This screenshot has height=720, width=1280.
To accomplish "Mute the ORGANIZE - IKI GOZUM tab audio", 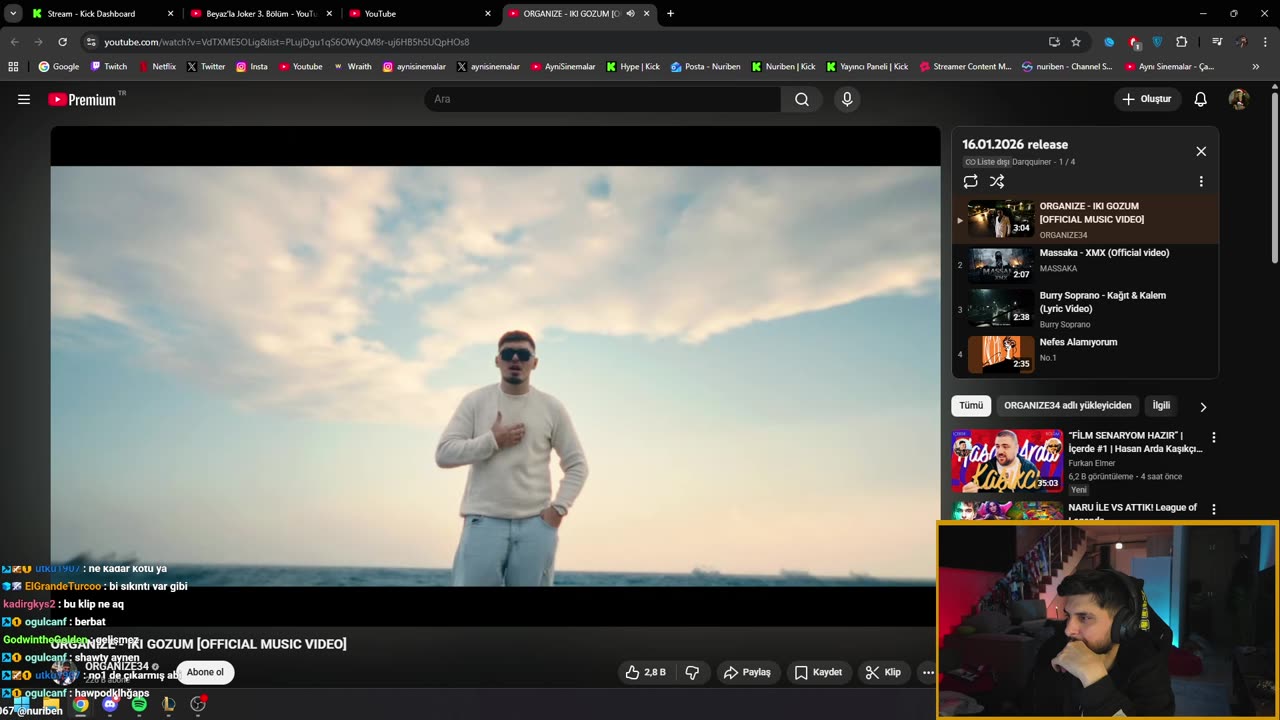I will tap(630, 14).
